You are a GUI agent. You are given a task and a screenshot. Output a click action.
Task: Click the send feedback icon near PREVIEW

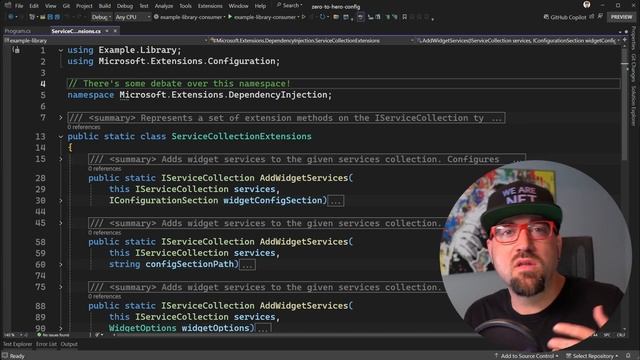[600, 17]
